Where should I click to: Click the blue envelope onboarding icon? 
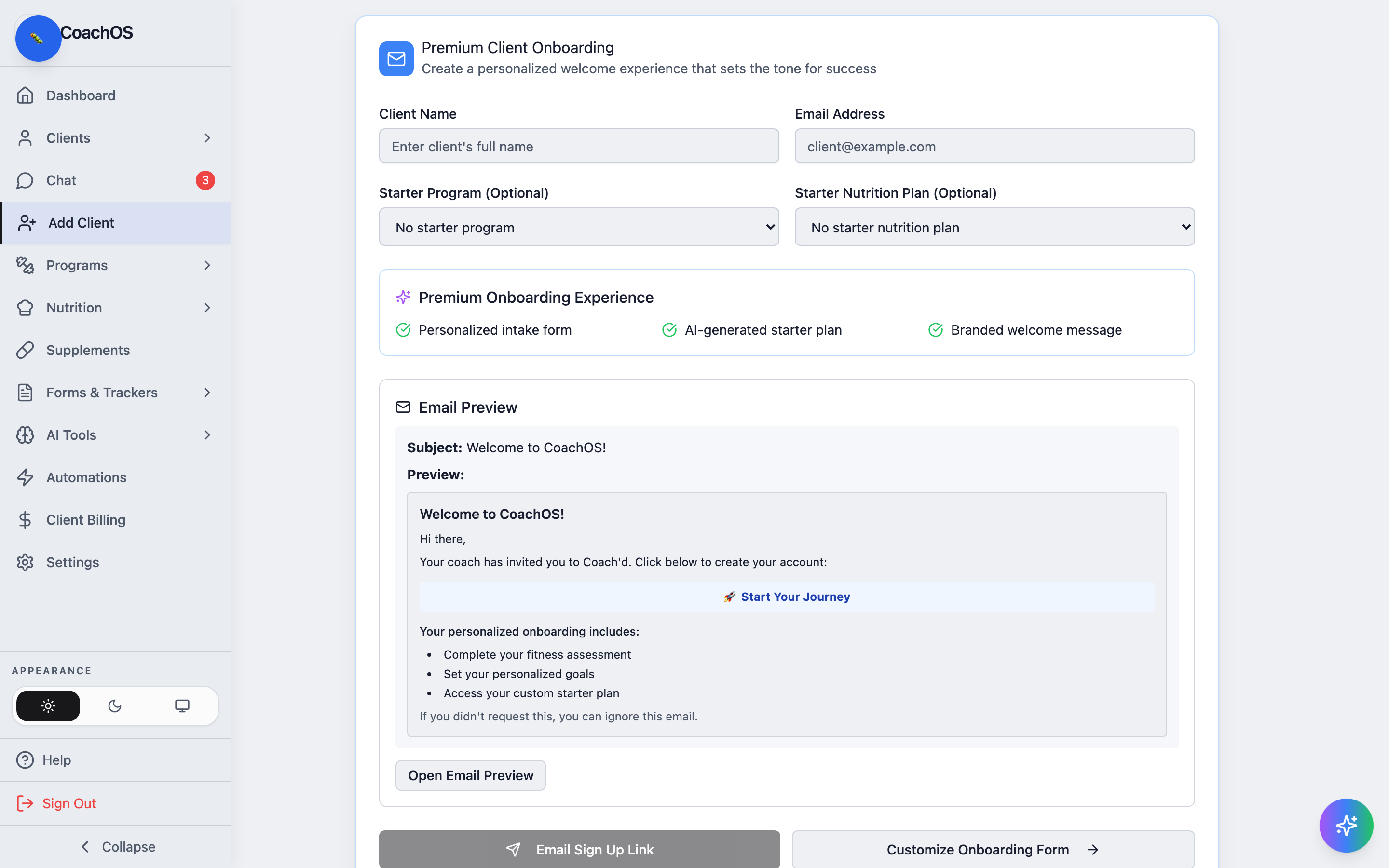[x=396, y=58]
